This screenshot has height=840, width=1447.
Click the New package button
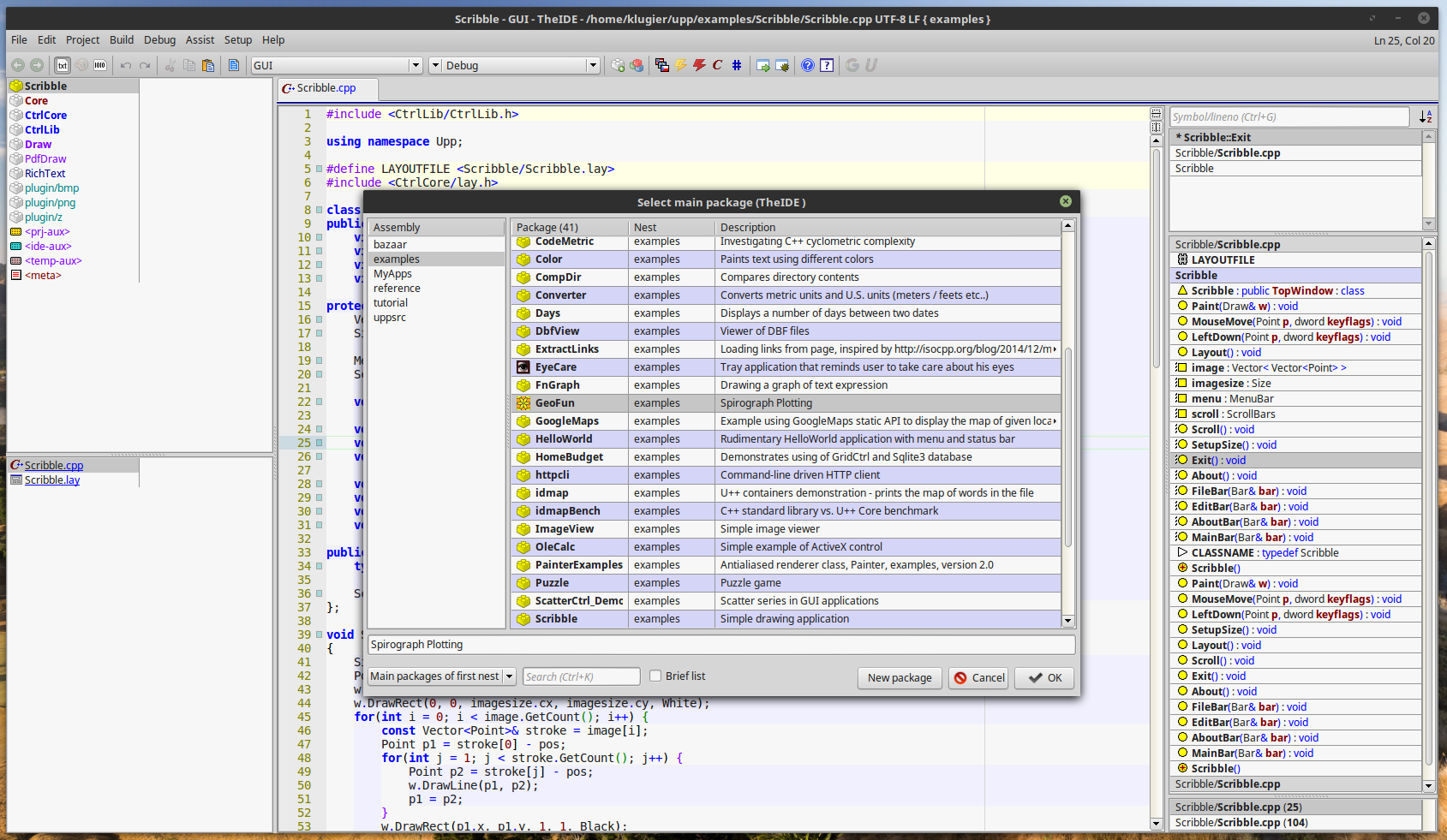(899, 677)
